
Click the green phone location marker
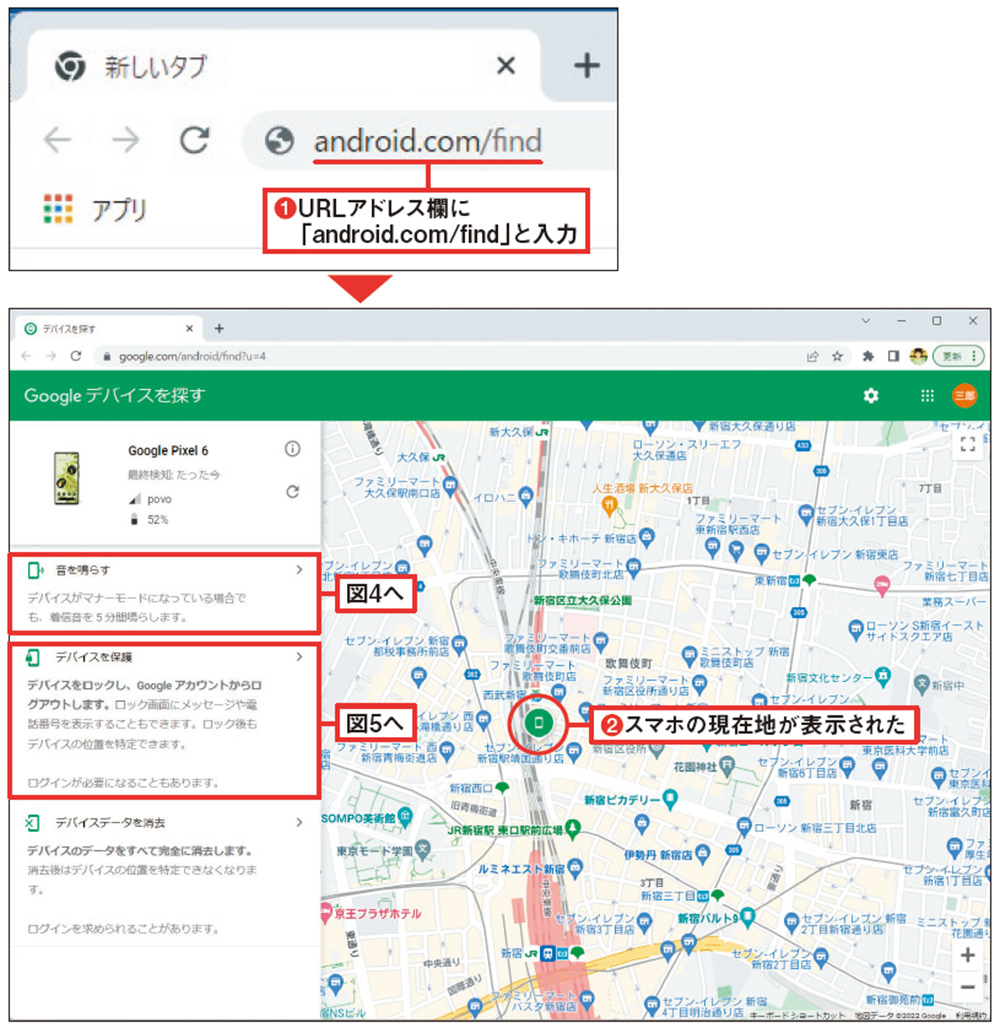(538, 722)
